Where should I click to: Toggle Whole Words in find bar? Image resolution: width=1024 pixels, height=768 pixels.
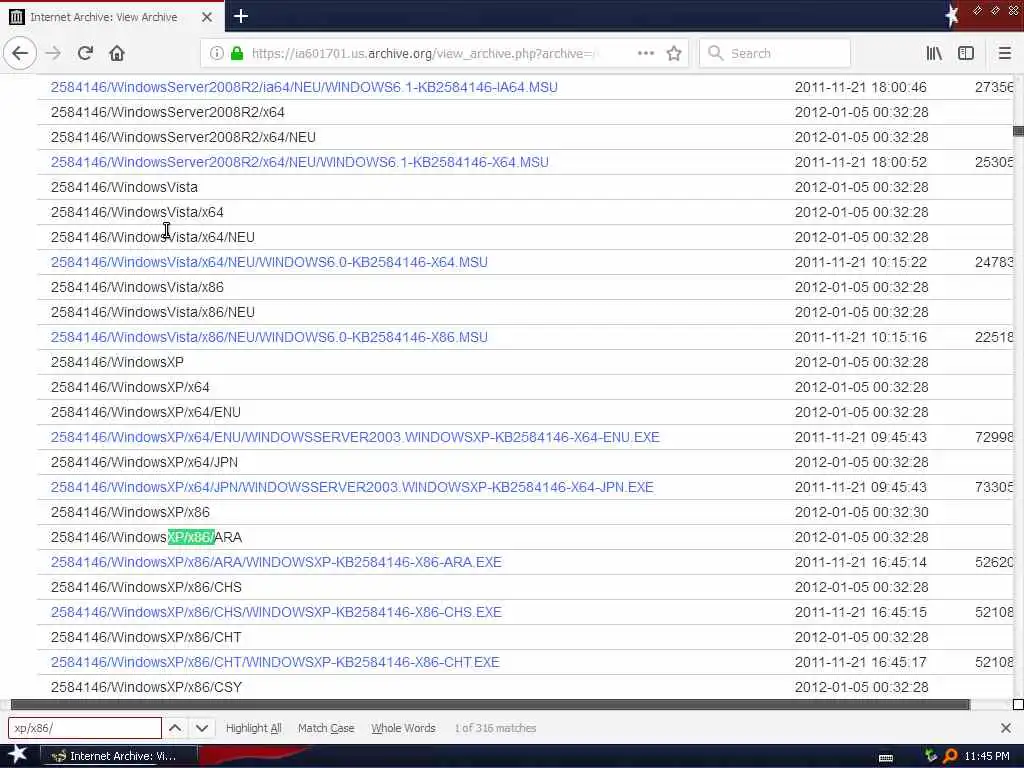click(x=403, y=728)
